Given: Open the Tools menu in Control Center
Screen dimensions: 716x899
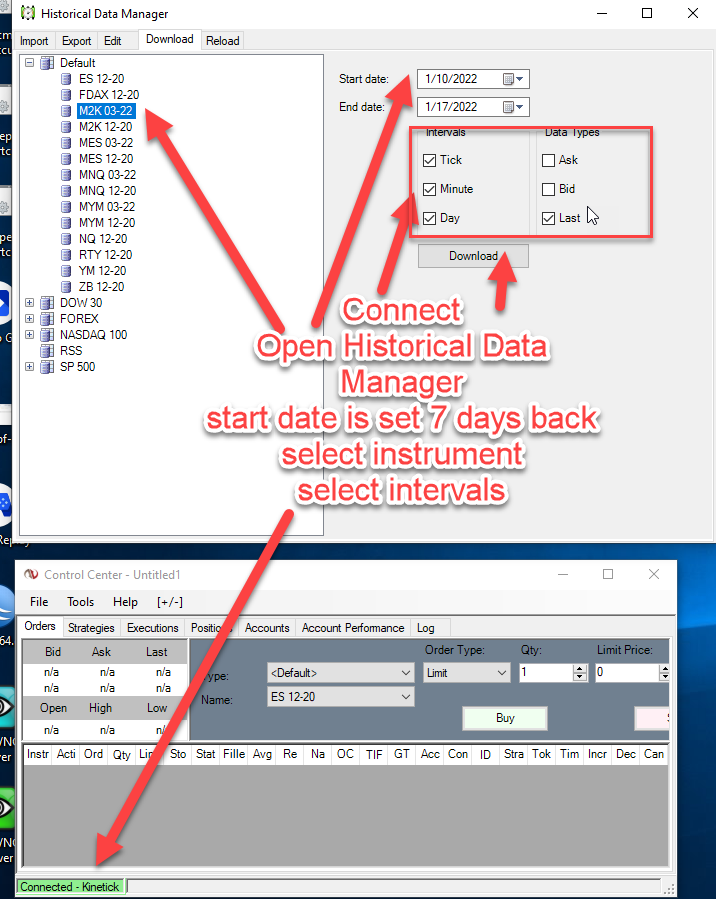Looking at the screenshot, I should pos(80,602).
